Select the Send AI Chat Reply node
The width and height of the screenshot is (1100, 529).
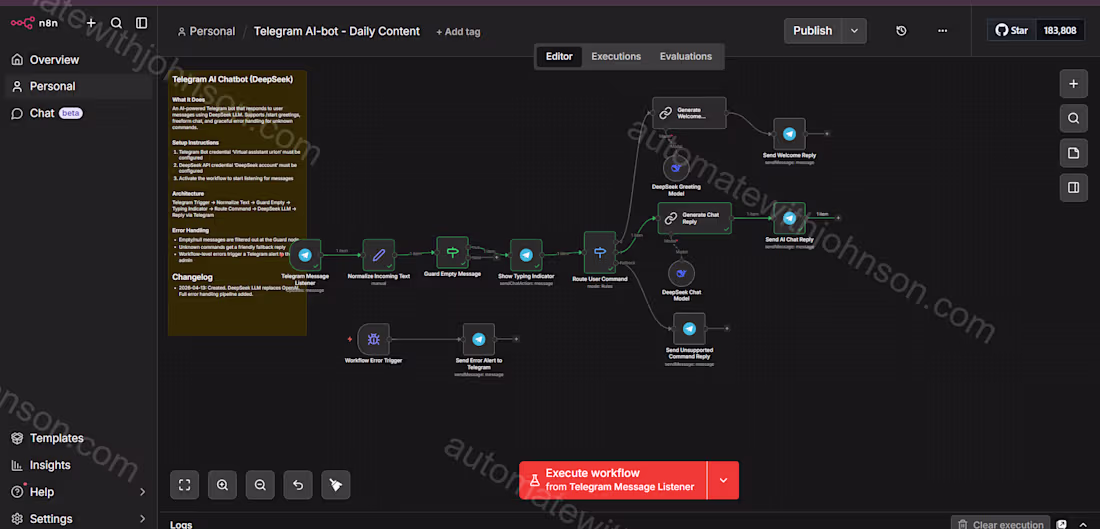pos(789,218)
